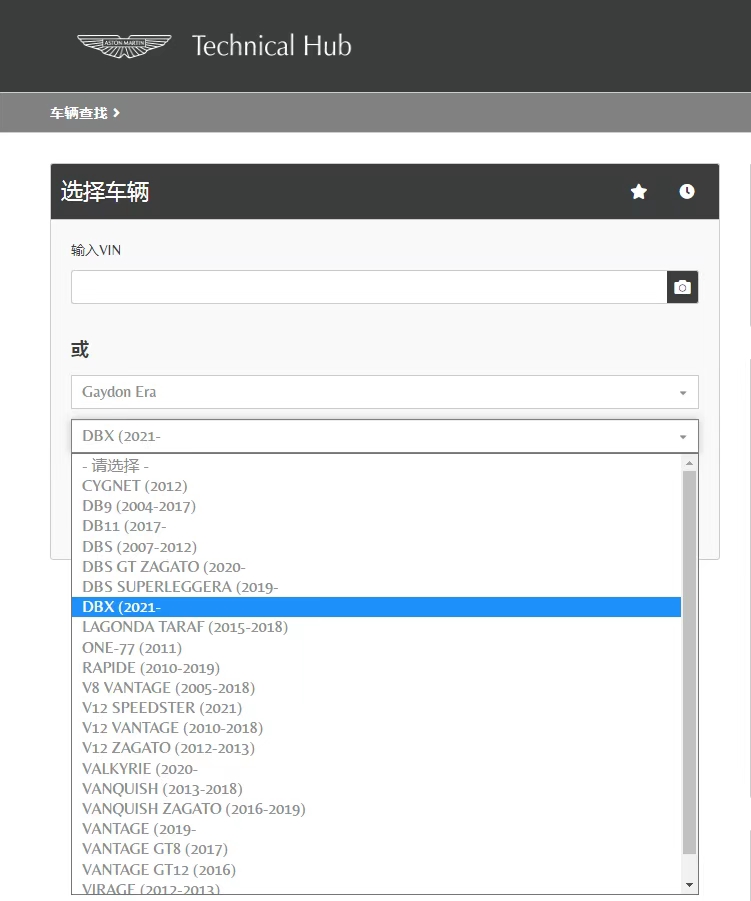Screen dimensions: 751x901
Task: Select V12 SPEEDSTER (2021) option
Action: 162,708
